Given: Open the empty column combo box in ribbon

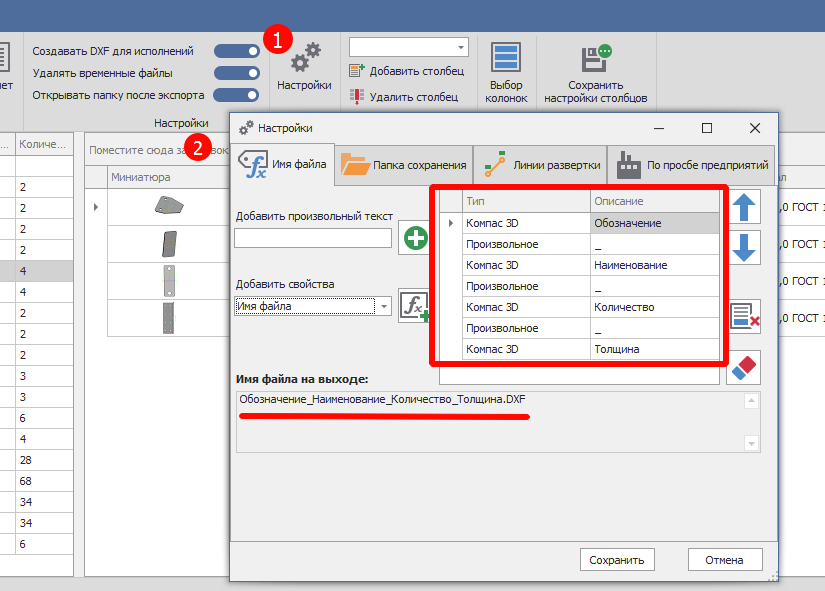Looking at the screenshot, I should pos(408,47).
